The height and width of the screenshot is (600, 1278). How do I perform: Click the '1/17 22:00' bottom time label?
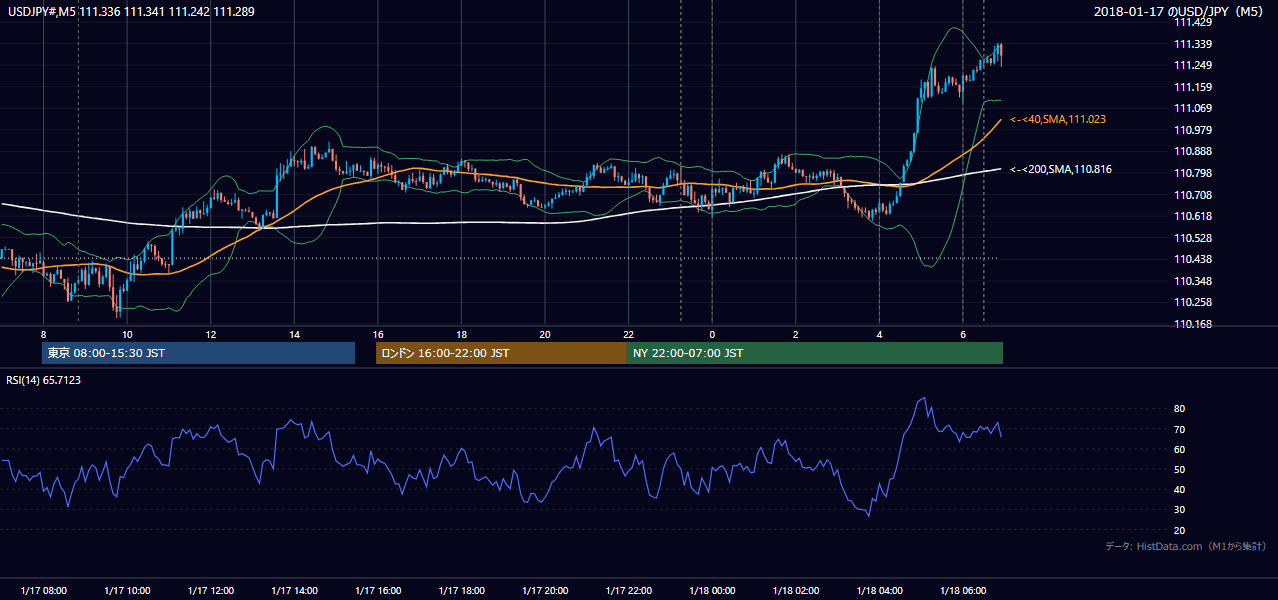point(628,590)
